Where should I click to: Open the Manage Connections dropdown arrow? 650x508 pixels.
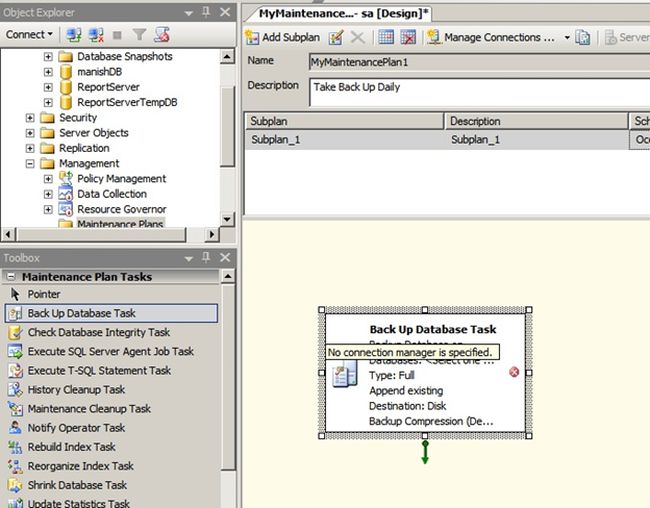click(x=567, y=38)
